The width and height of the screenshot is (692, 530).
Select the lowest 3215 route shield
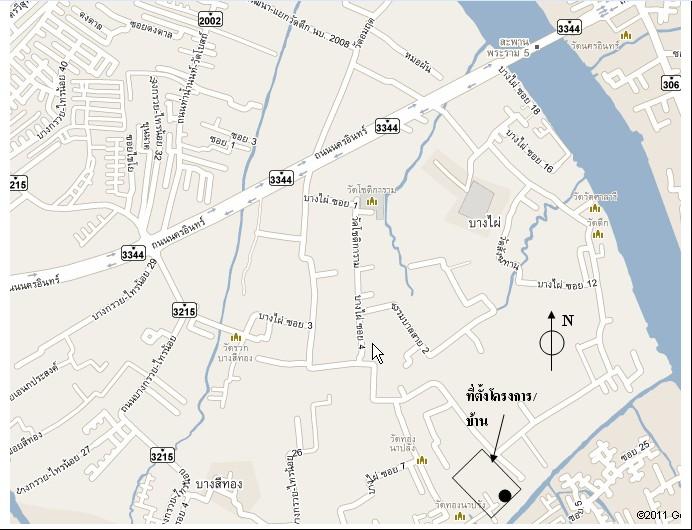click(162, 455)
